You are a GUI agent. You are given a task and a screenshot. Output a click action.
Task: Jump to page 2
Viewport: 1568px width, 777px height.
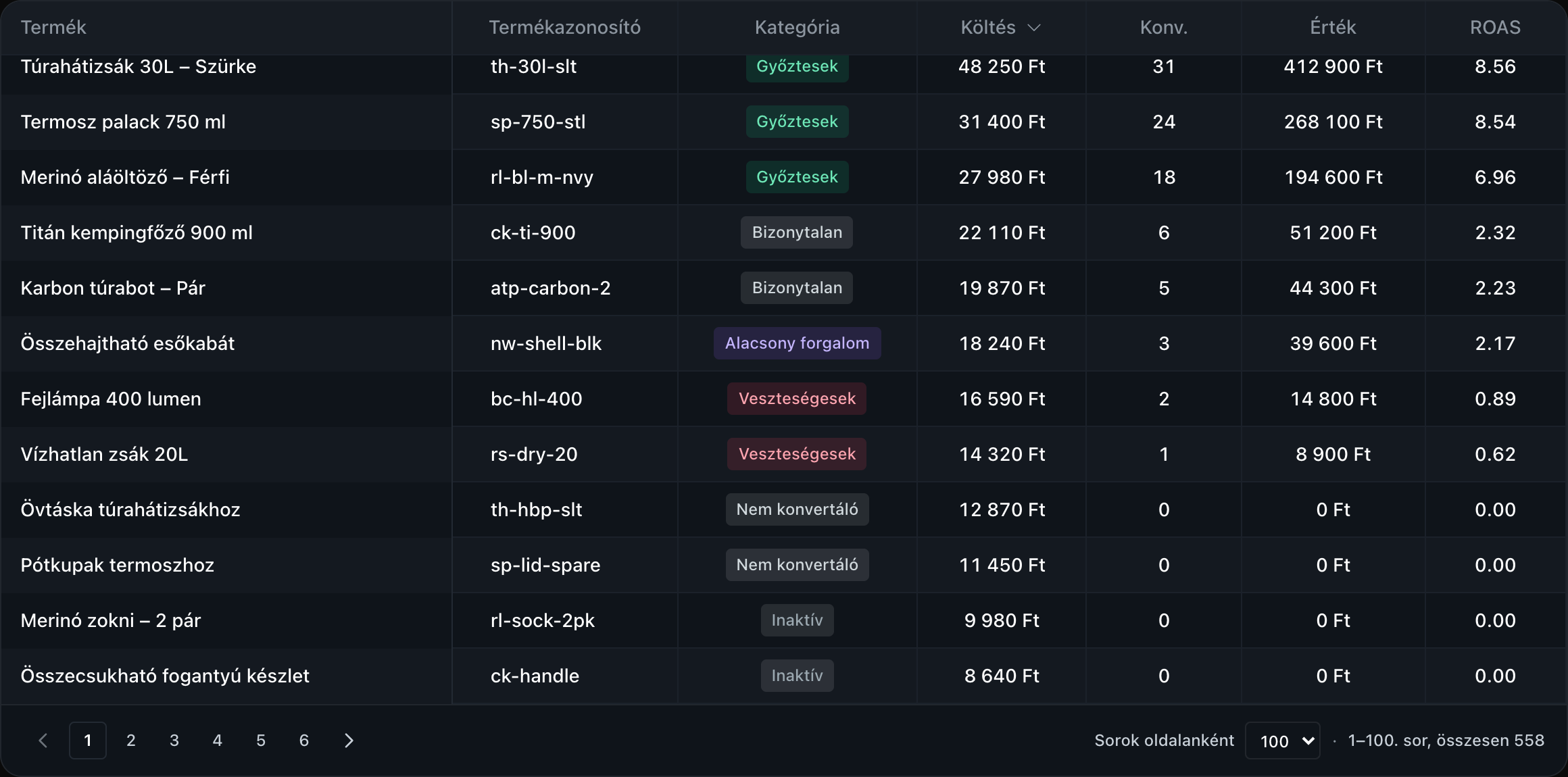point(131,741)
